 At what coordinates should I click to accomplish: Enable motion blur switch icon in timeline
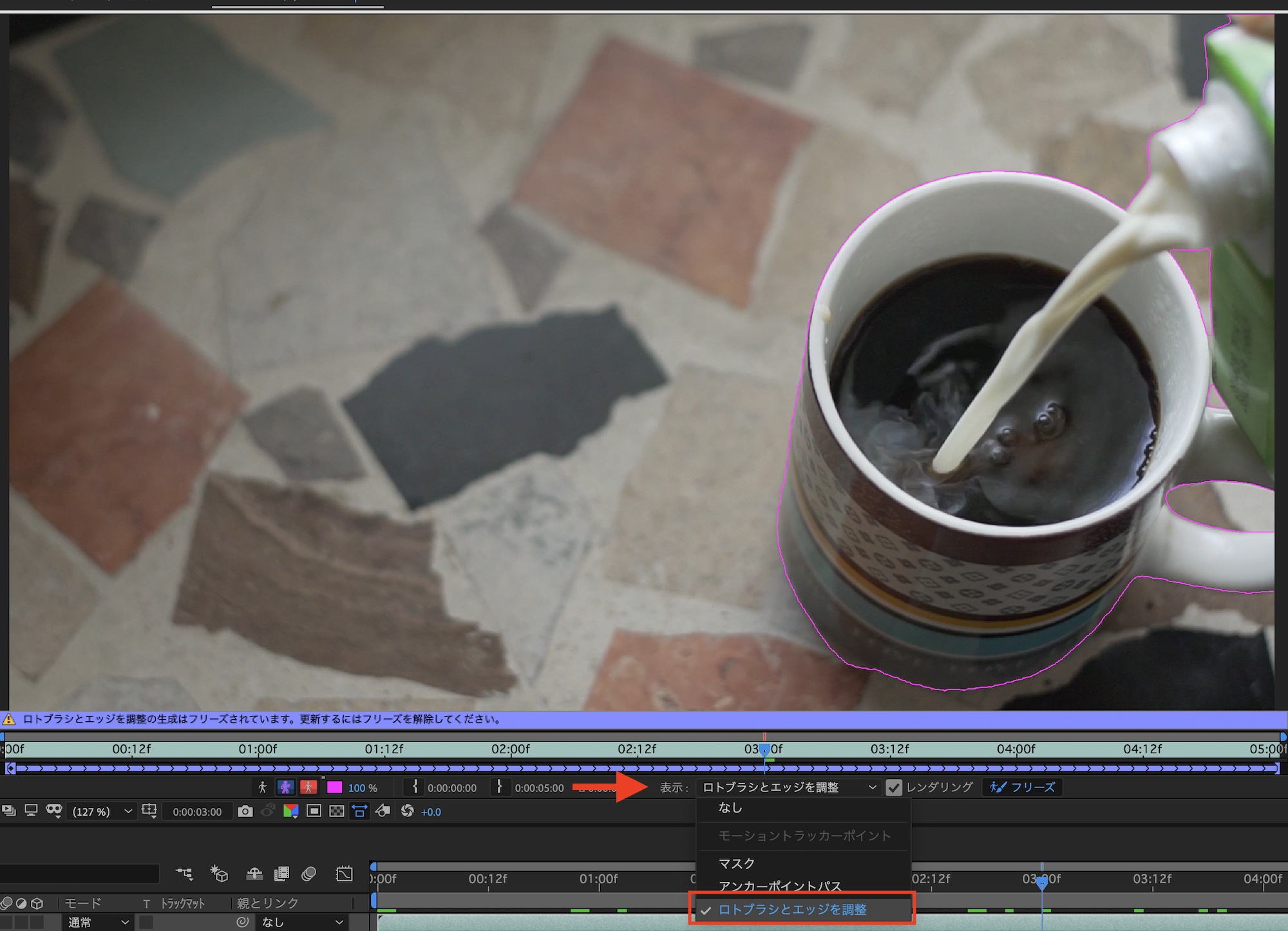(x=309, y=874)
